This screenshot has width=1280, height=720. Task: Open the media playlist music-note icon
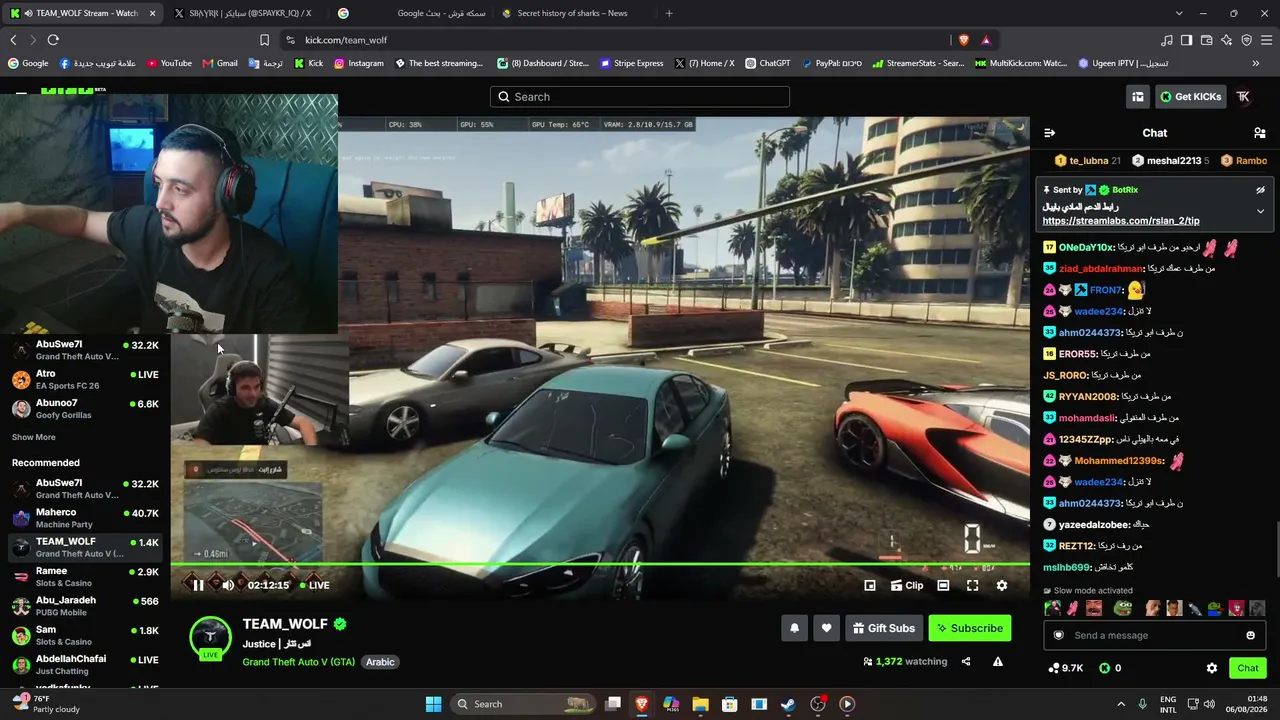(1167, 40)
